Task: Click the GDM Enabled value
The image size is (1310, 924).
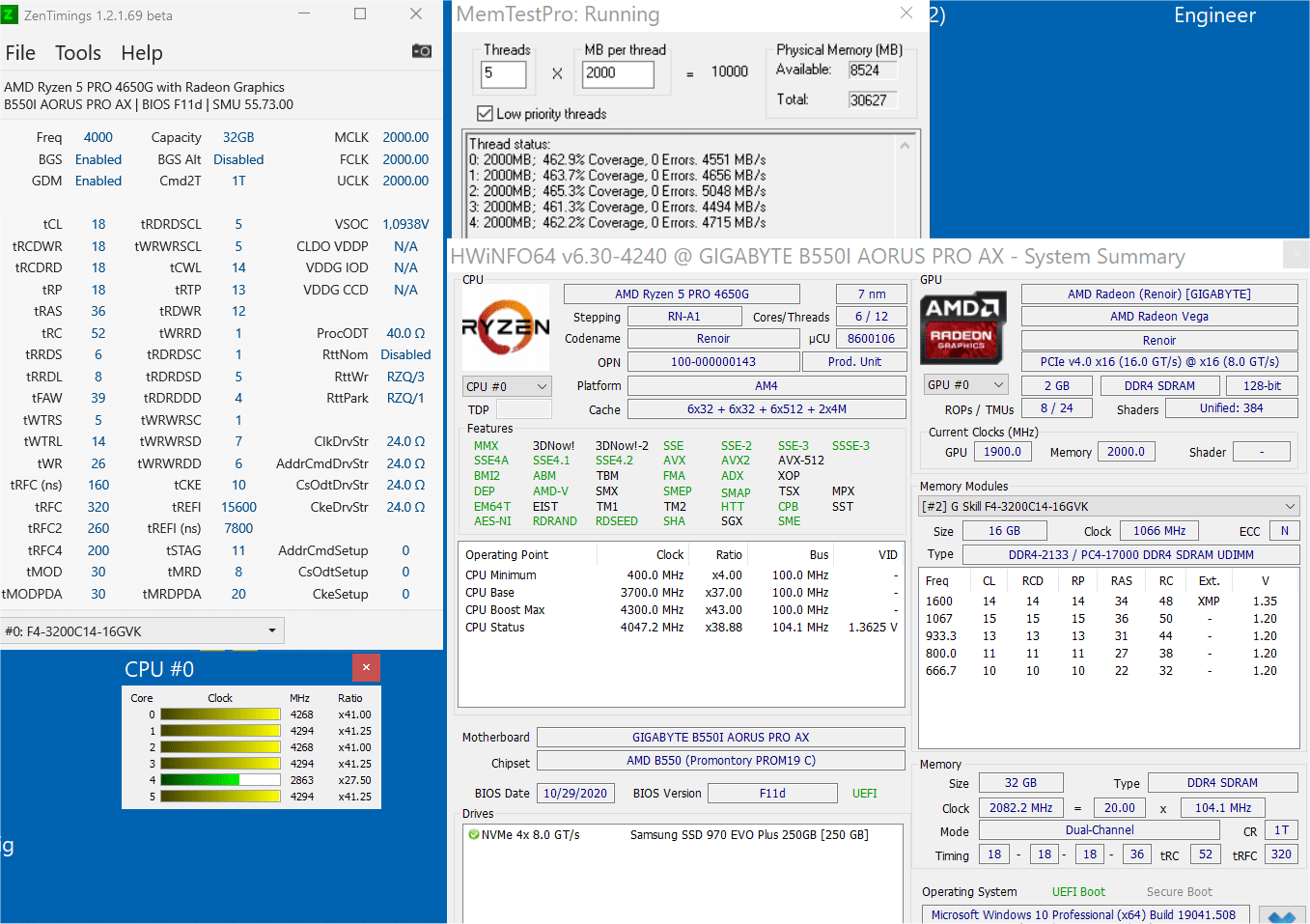Action: click(x=98, y=181)
